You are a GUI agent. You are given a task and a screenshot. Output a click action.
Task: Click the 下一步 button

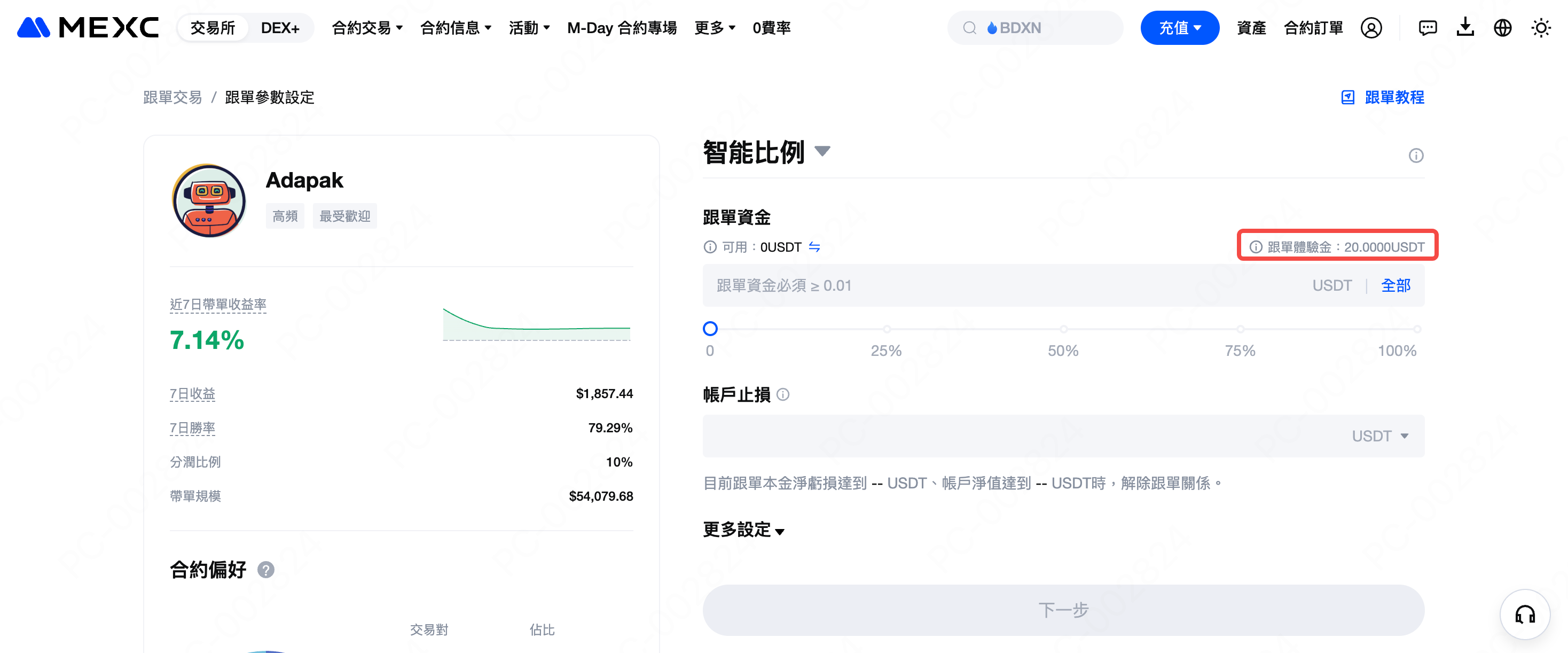1063,610
